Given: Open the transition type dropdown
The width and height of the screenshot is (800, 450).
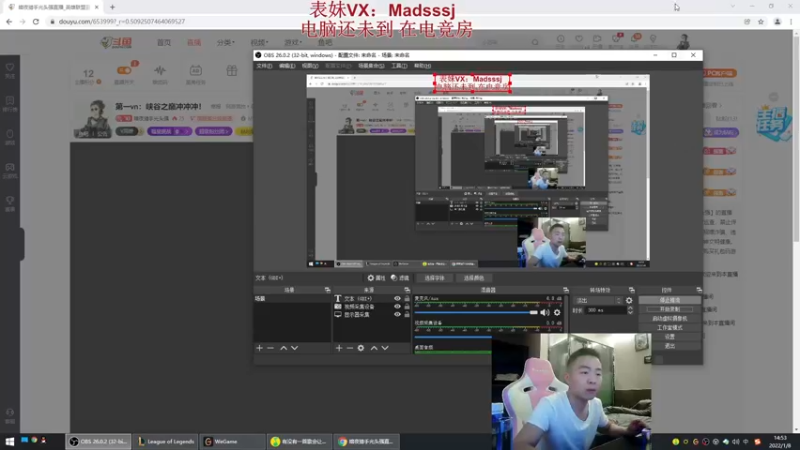Looking at the screenshot, I should click(598, 301).
